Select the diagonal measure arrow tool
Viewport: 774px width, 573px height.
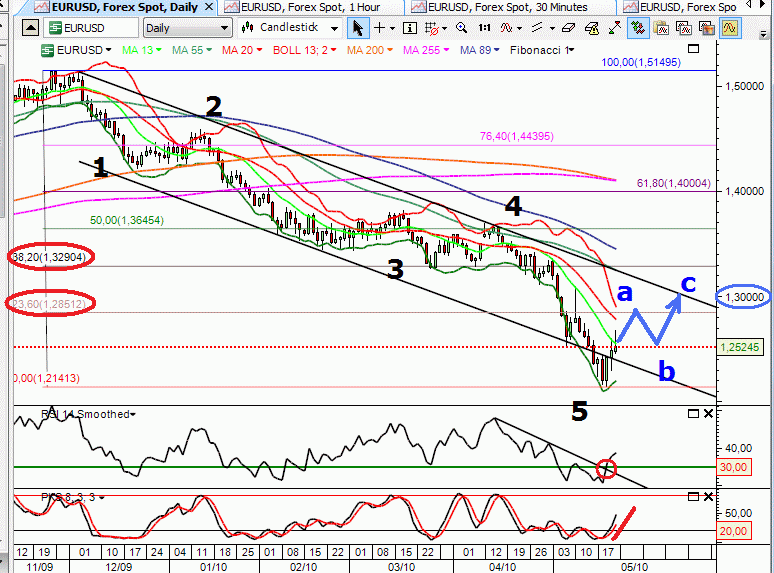pos(615,28)
